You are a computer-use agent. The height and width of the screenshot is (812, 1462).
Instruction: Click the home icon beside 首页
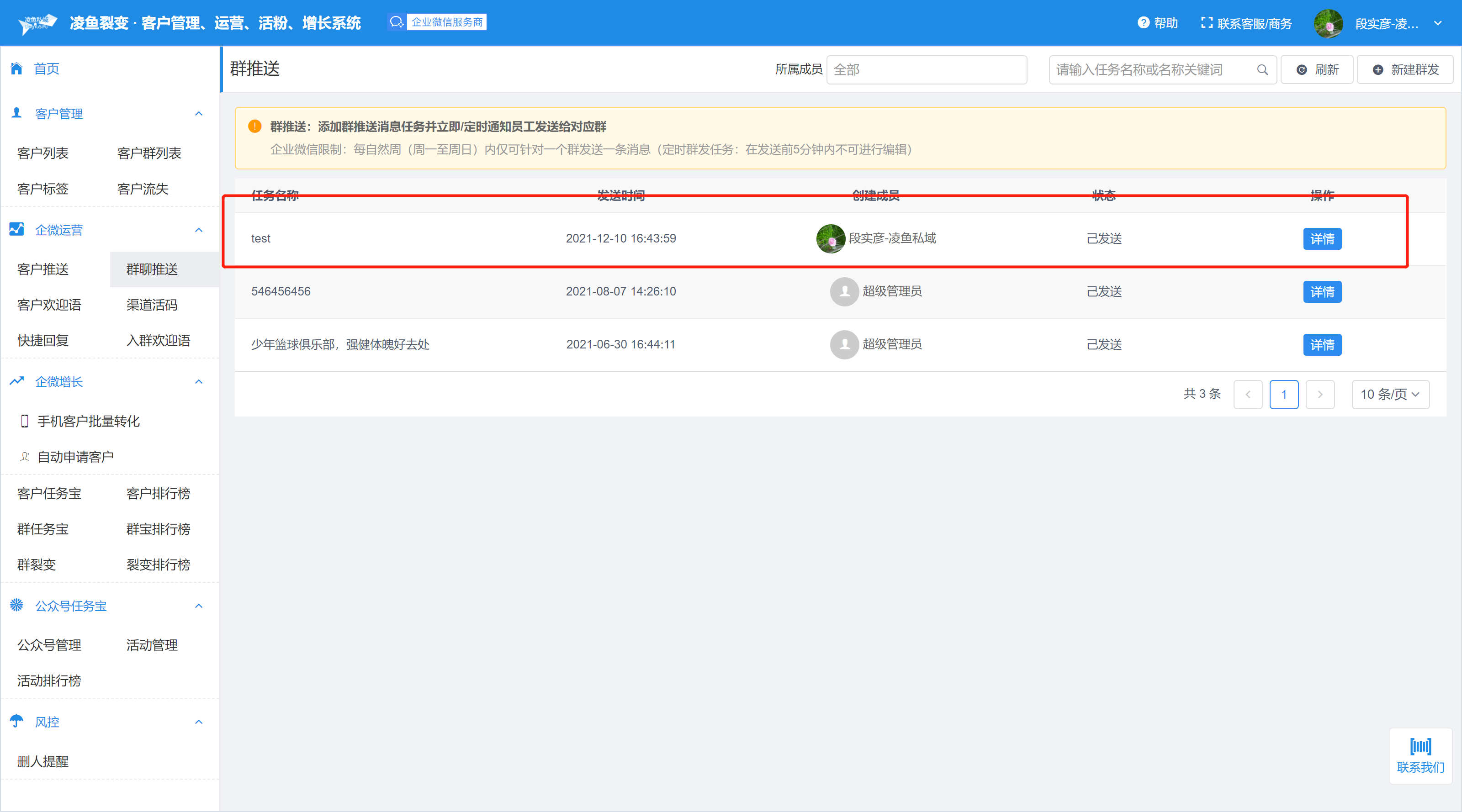[16, 69]
